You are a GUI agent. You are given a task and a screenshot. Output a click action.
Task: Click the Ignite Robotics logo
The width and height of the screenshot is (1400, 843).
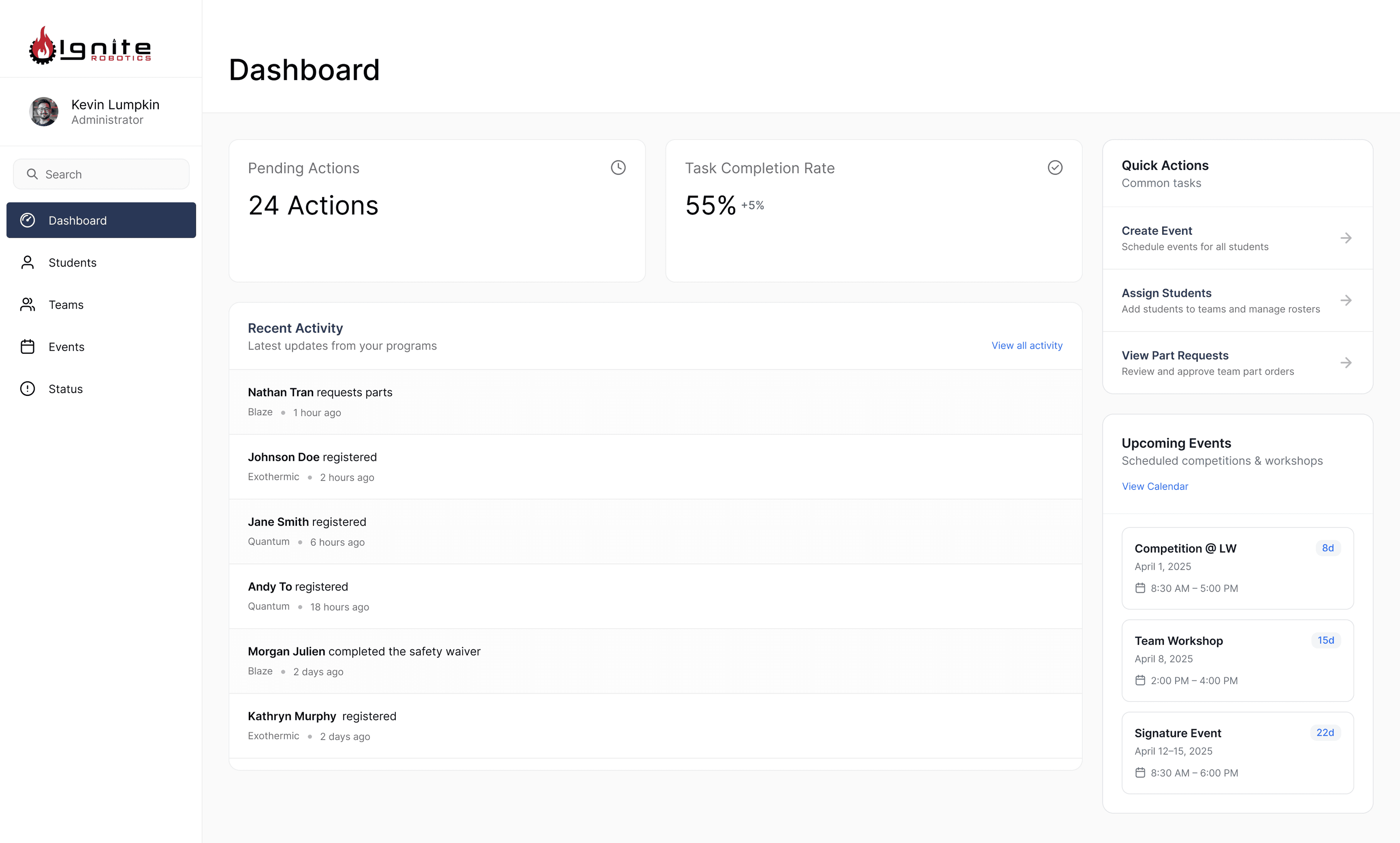tap(90, 45)
